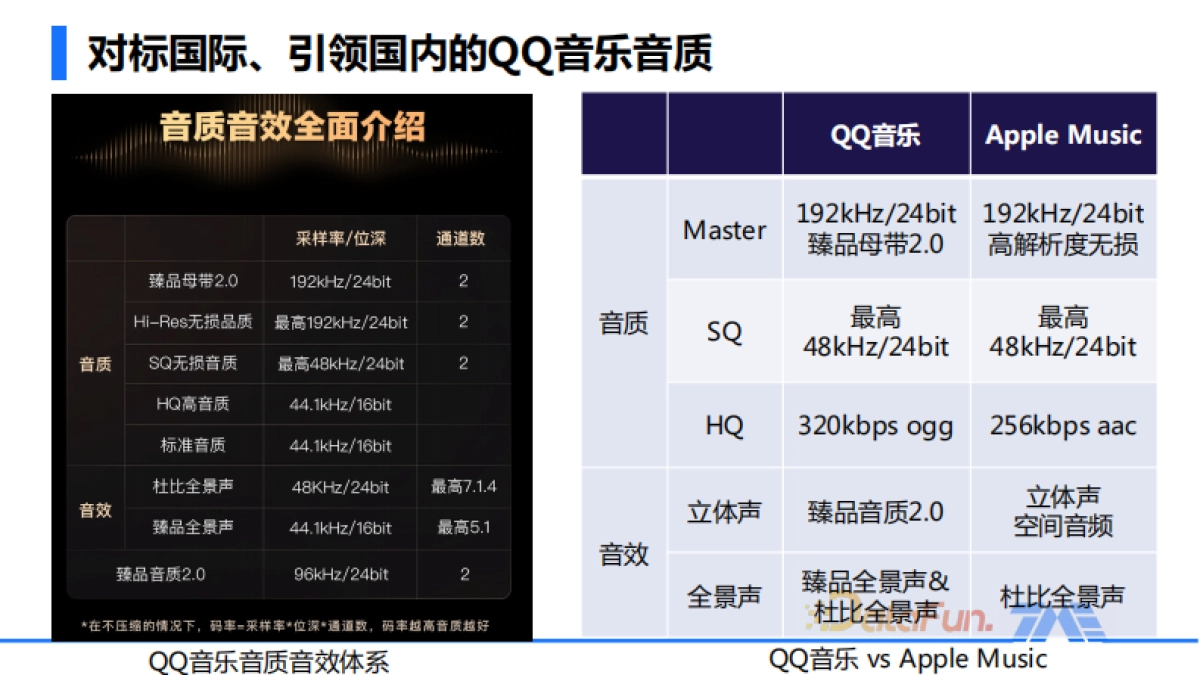The image size is (1200, 675).
Task: Click the 256kbps aac cell
Action: coord(1063,425)
